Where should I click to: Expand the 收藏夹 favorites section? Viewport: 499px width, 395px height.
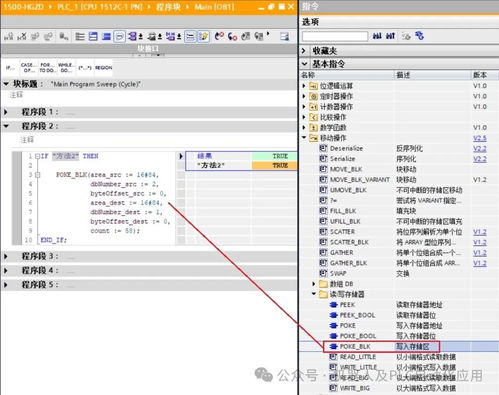click(x=304, y=51)
